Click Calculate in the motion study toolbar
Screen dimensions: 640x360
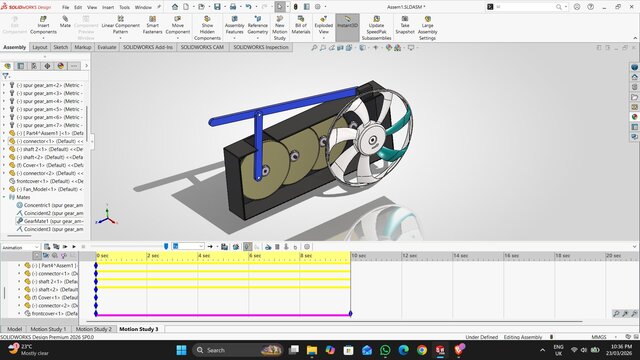(x=47, y=247)
